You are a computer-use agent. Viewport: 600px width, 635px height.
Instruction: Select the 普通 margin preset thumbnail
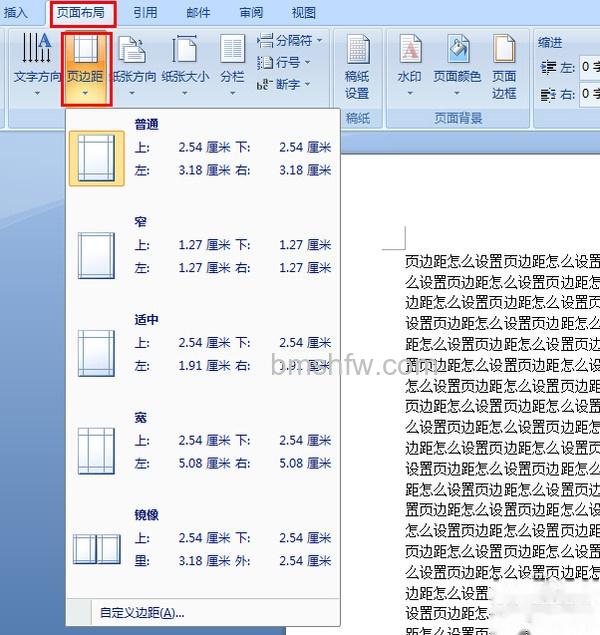96,158
